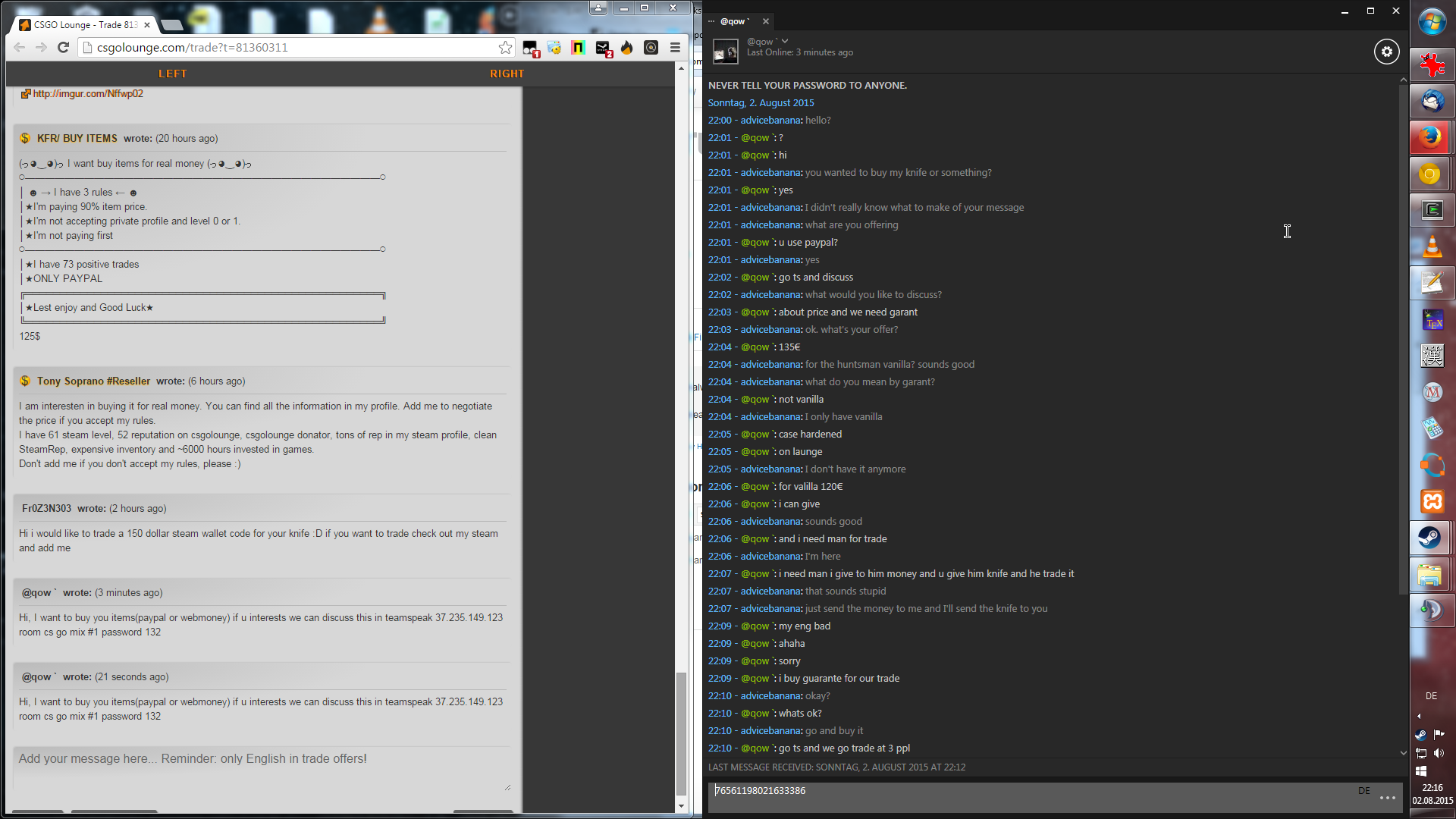Open the Chrome hamburger menu

pyautogui.click(x=675, y=48)
